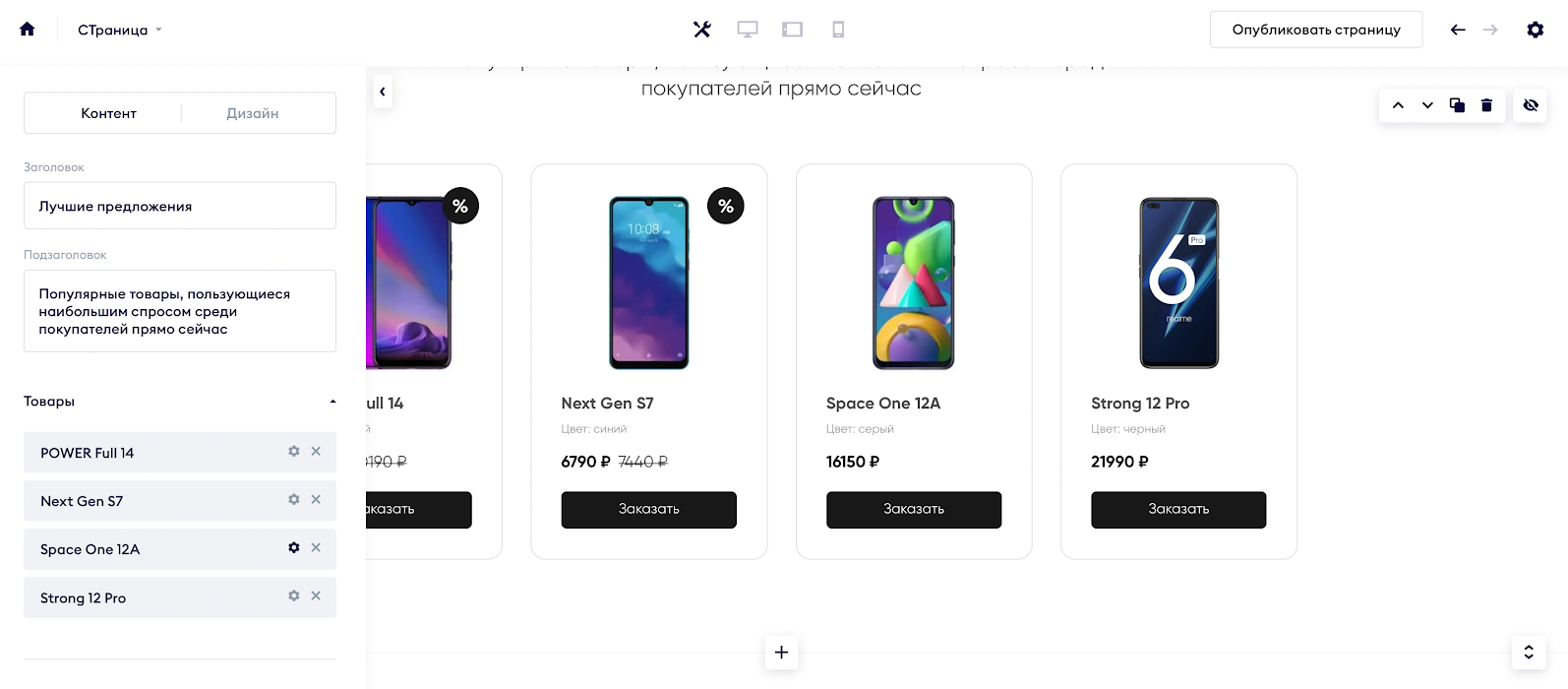Switch to mobile phone preview icon
1568x689 pixels.
tap(838, 30)
